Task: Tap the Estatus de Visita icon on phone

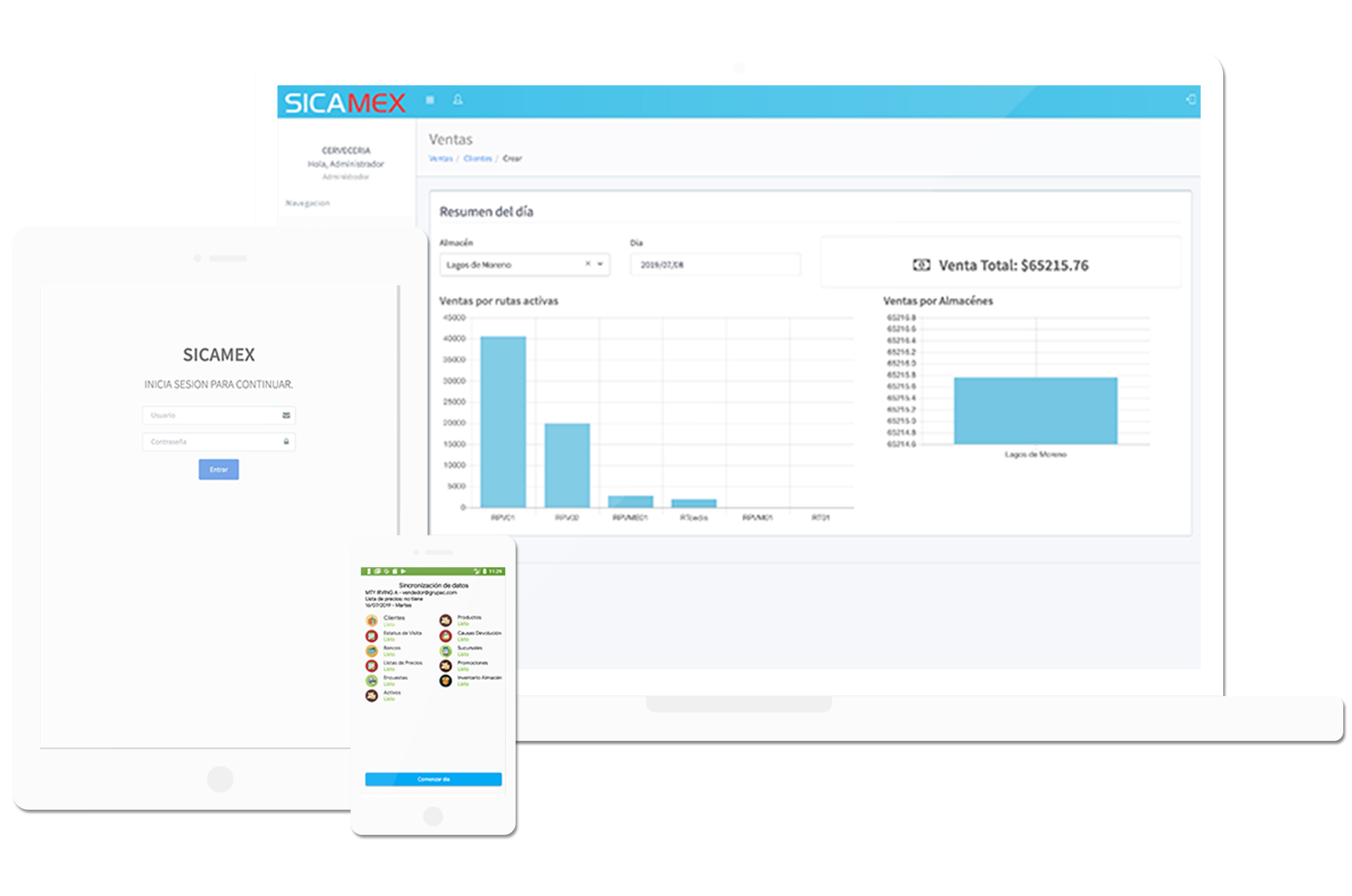Action: 372,636
